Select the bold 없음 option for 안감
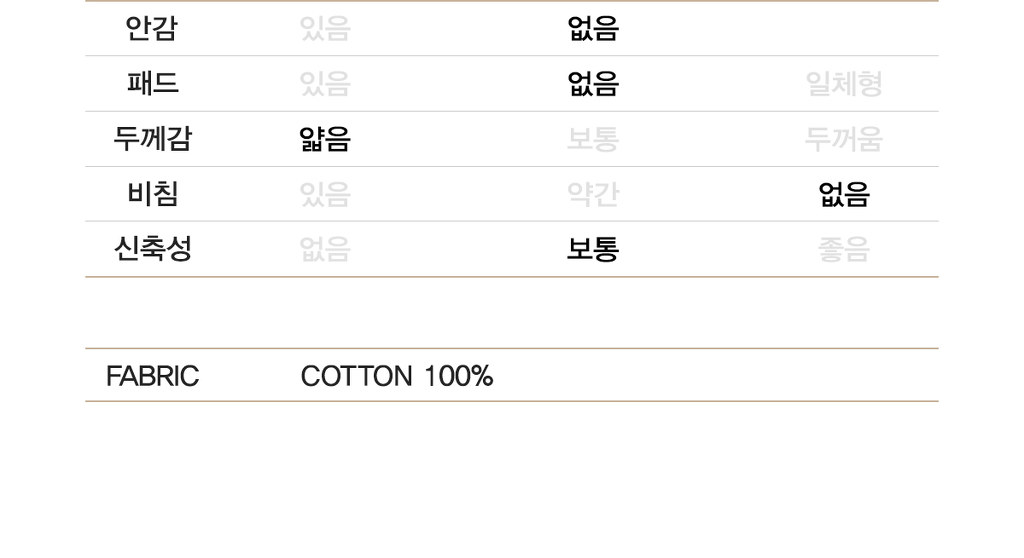The image size is (1024, 558). 593,29
